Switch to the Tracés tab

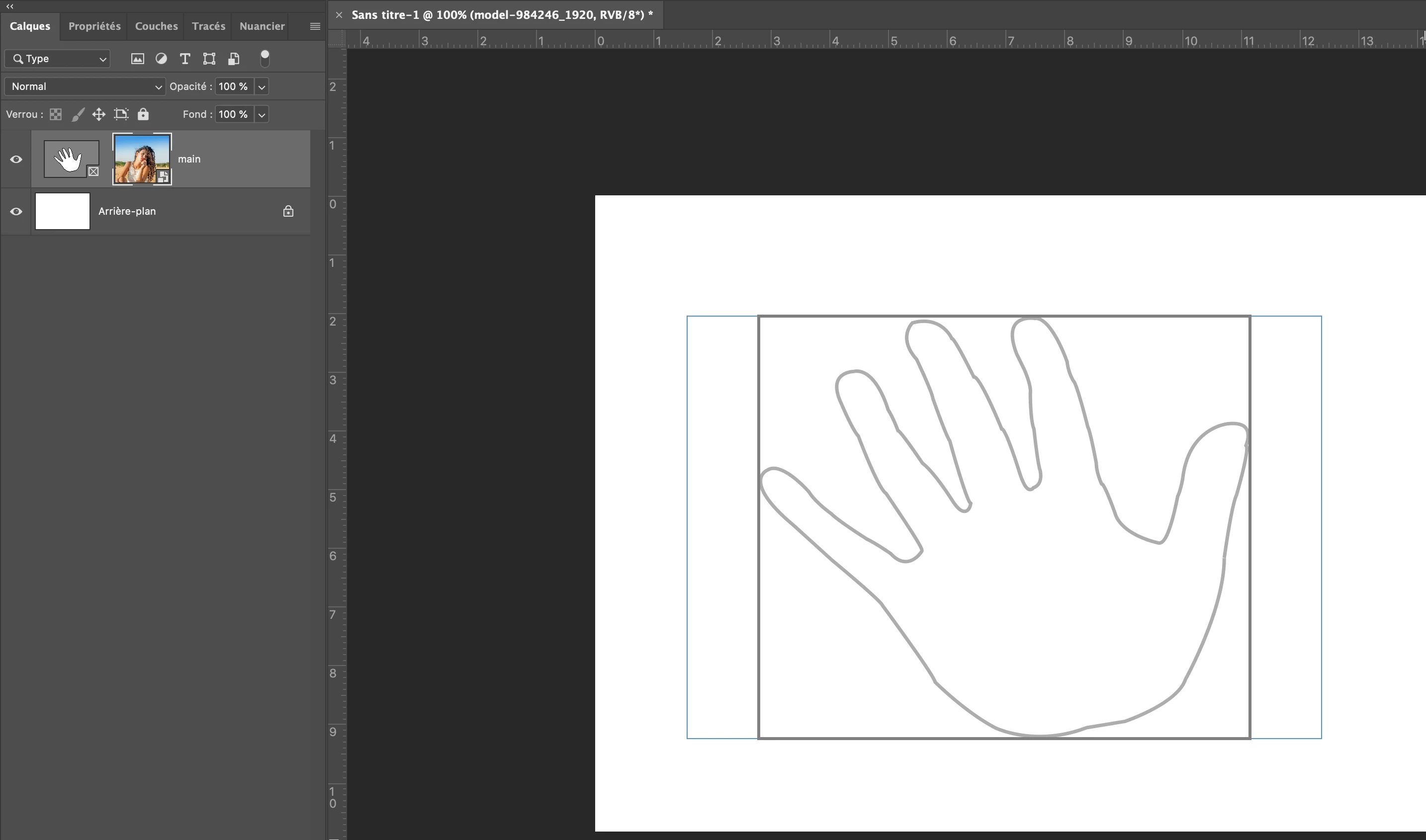click(x=208, y=26)
